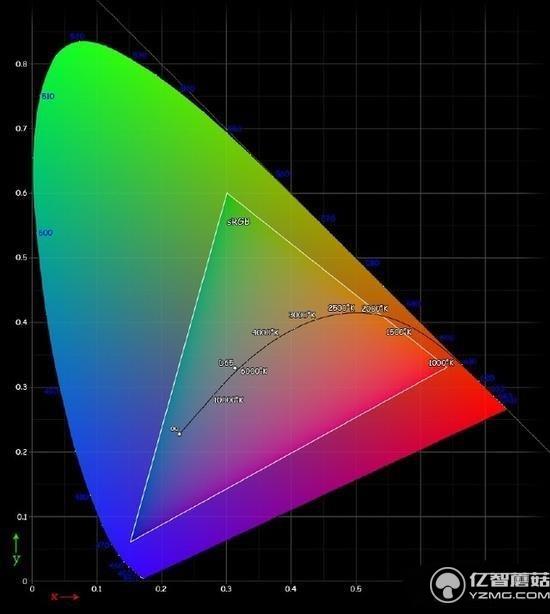The width and height of the screenshot is (550, 614).
Task: Select the 10000°K color temperature label
Action: 229,400
